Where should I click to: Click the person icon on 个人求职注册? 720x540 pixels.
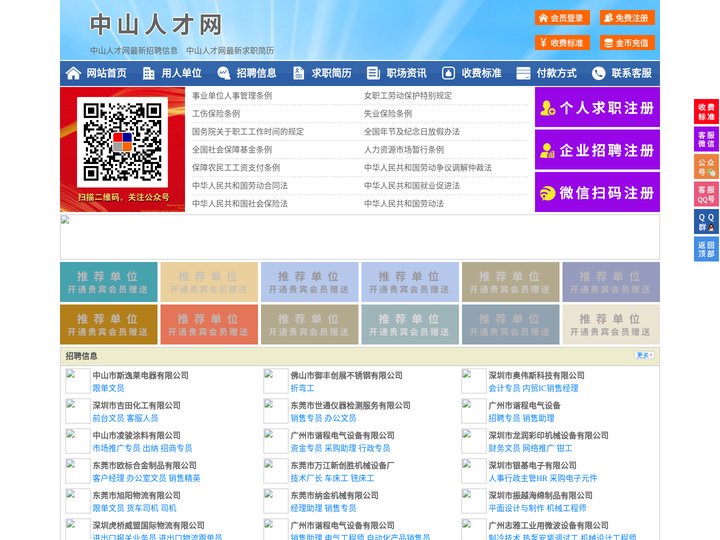(x=547, y=108)
